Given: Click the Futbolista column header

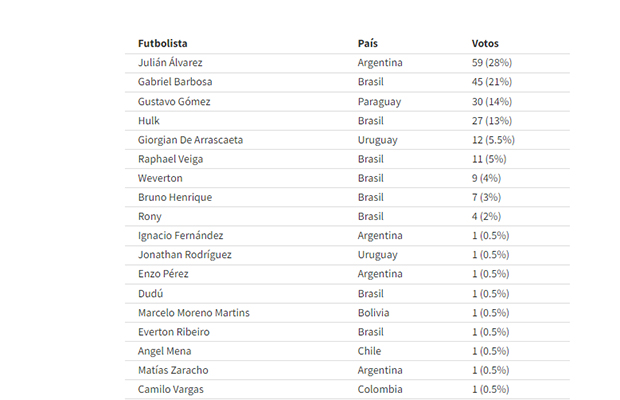Looking at the screenshot, I should (163, 44).
